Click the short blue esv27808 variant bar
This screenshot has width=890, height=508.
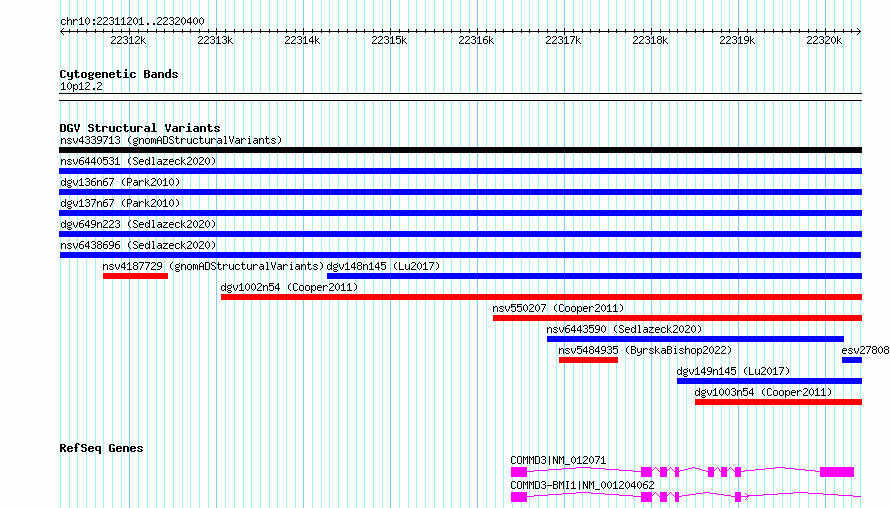coord(852,360)
